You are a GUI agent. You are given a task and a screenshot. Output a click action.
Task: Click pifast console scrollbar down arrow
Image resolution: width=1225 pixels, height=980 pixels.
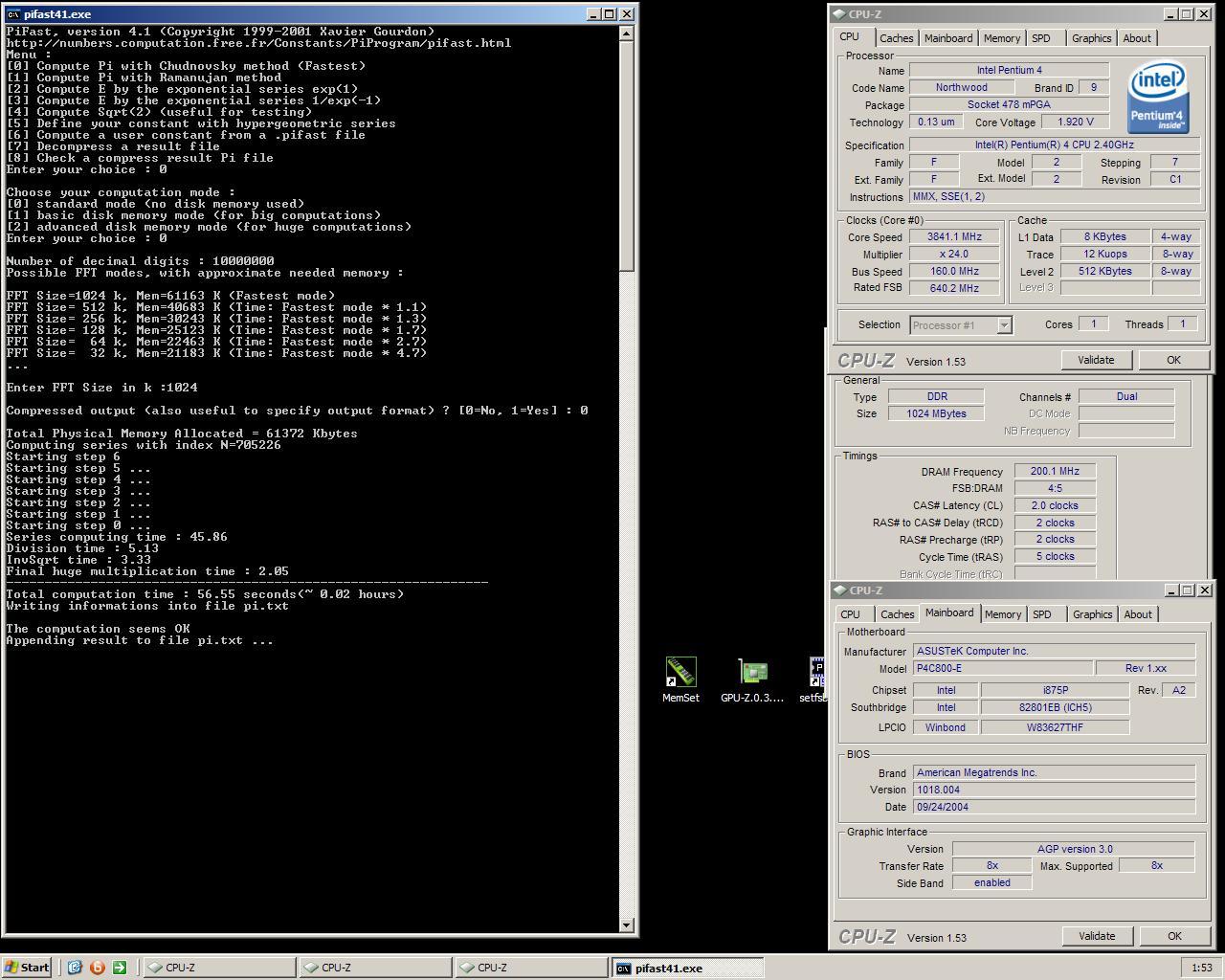[x=627, y=924]
